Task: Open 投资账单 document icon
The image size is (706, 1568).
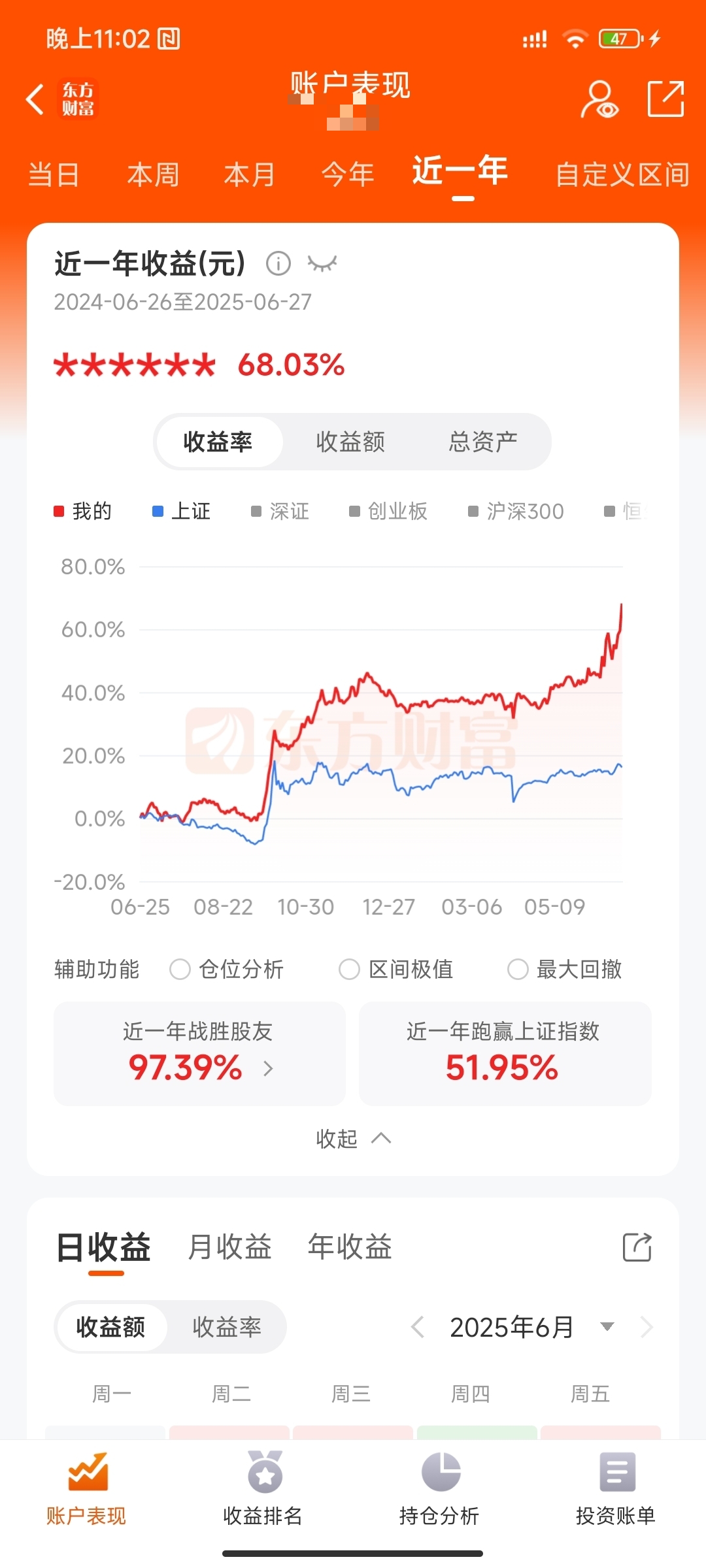Action: coord(617,1473)
